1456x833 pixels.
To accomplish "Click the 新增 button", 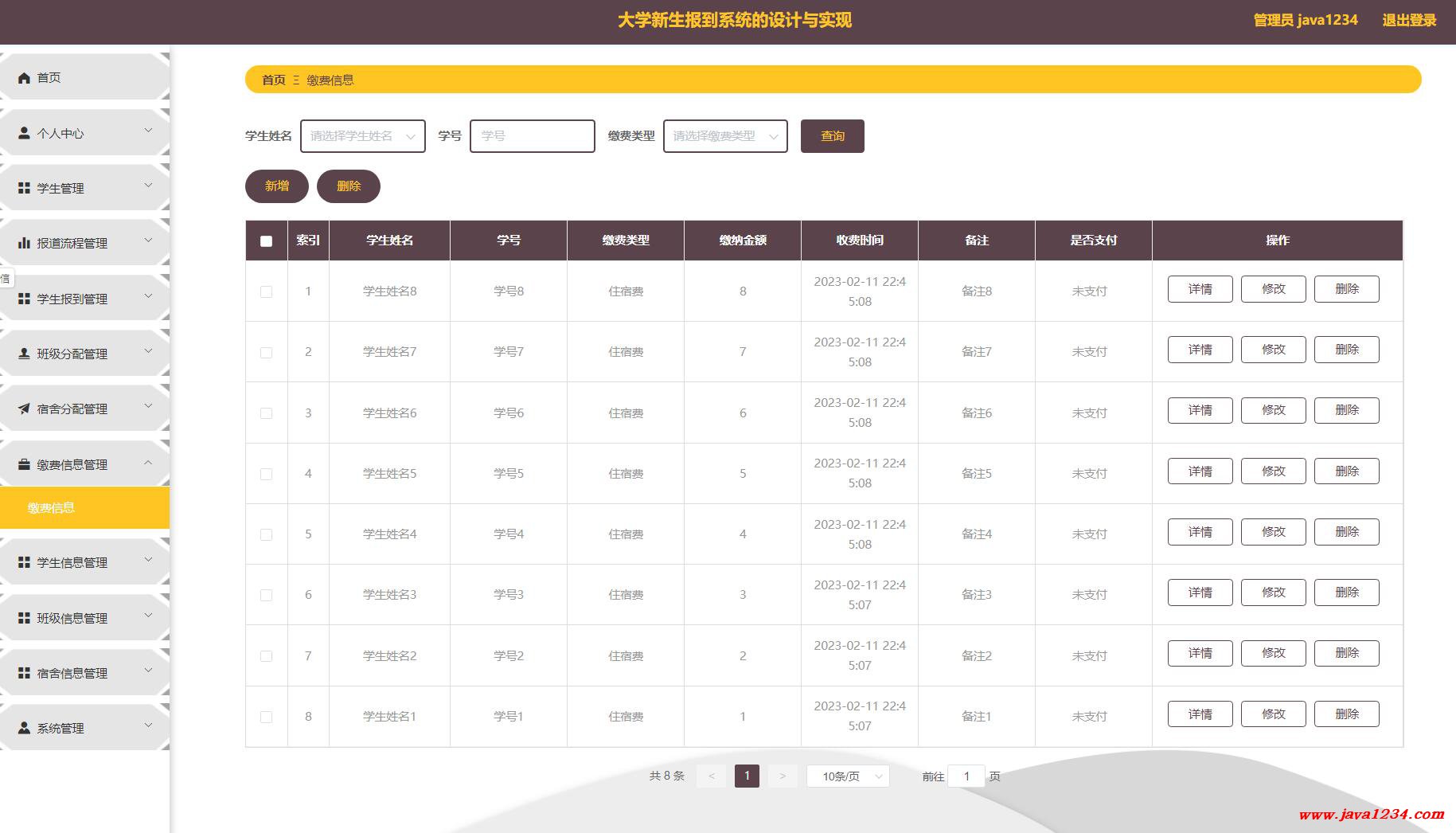I will 277,186.
